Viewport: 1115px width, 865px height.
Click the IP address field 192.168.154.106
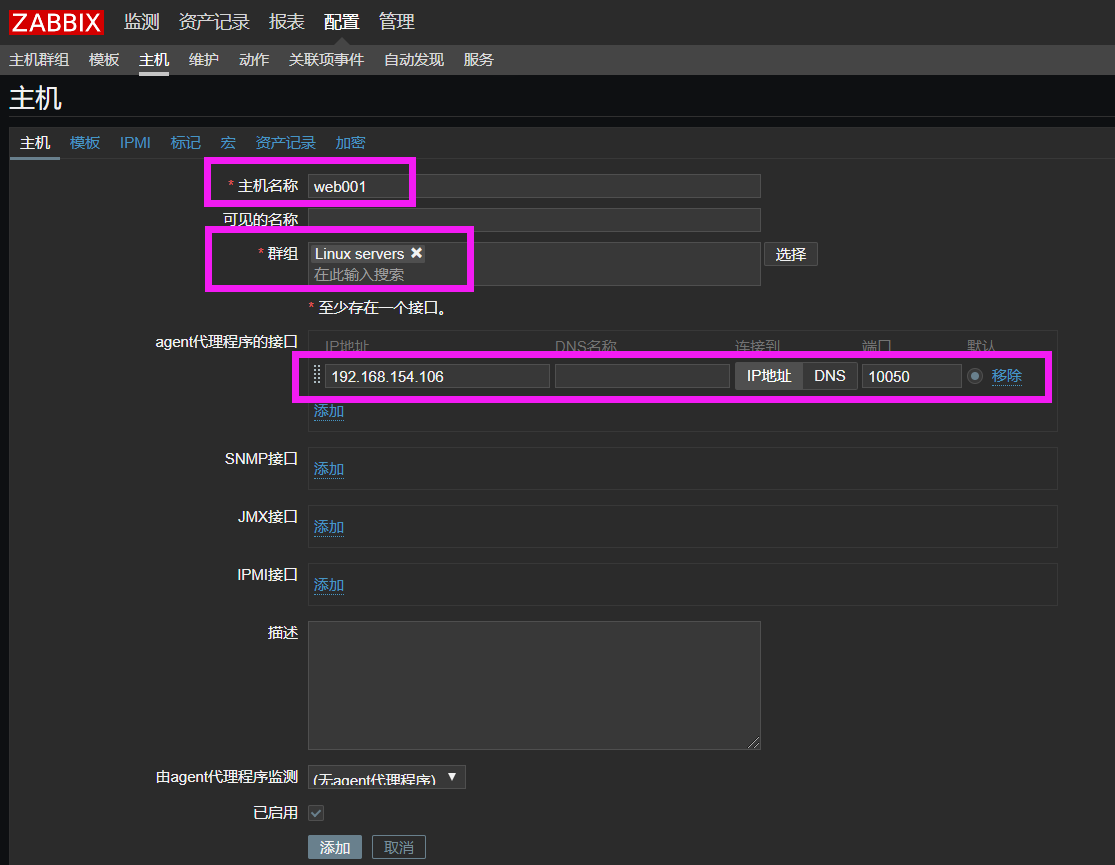click(x=437, y=376)
